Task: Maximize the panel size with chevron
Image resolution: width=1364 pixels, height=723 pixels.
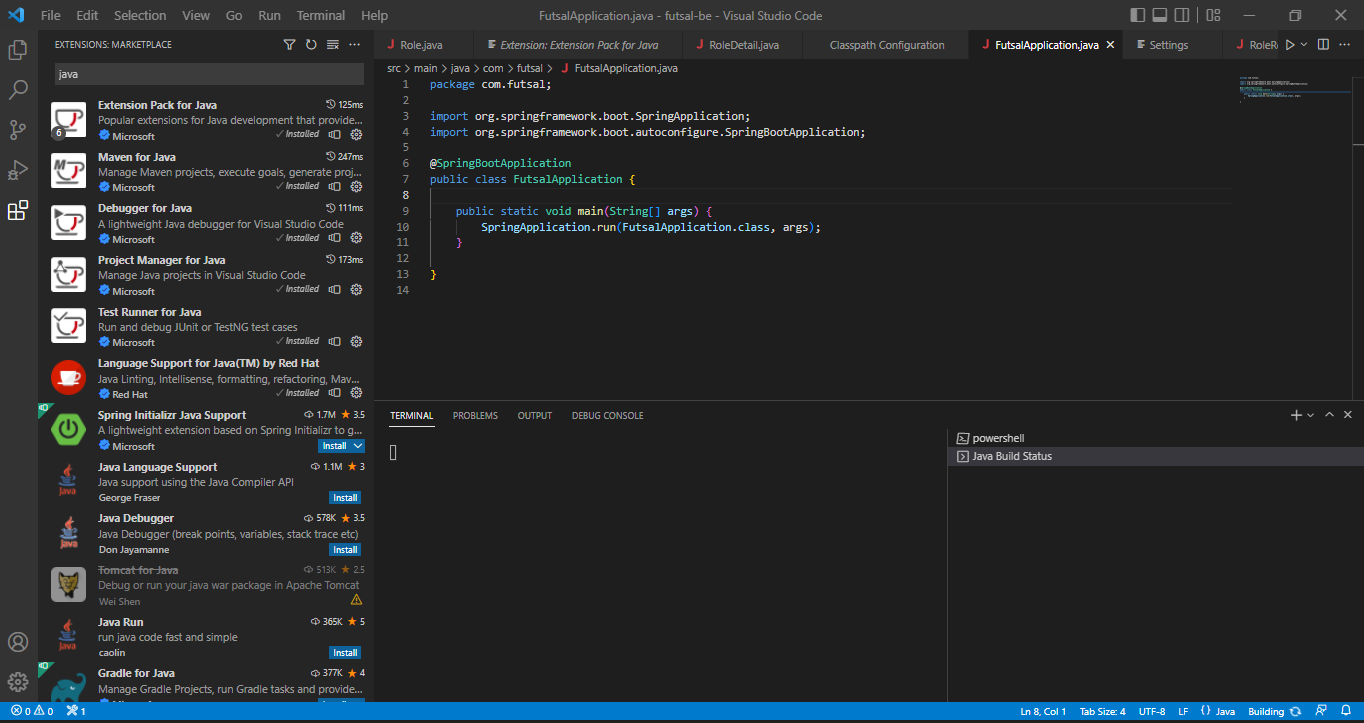Action: 1329,415
